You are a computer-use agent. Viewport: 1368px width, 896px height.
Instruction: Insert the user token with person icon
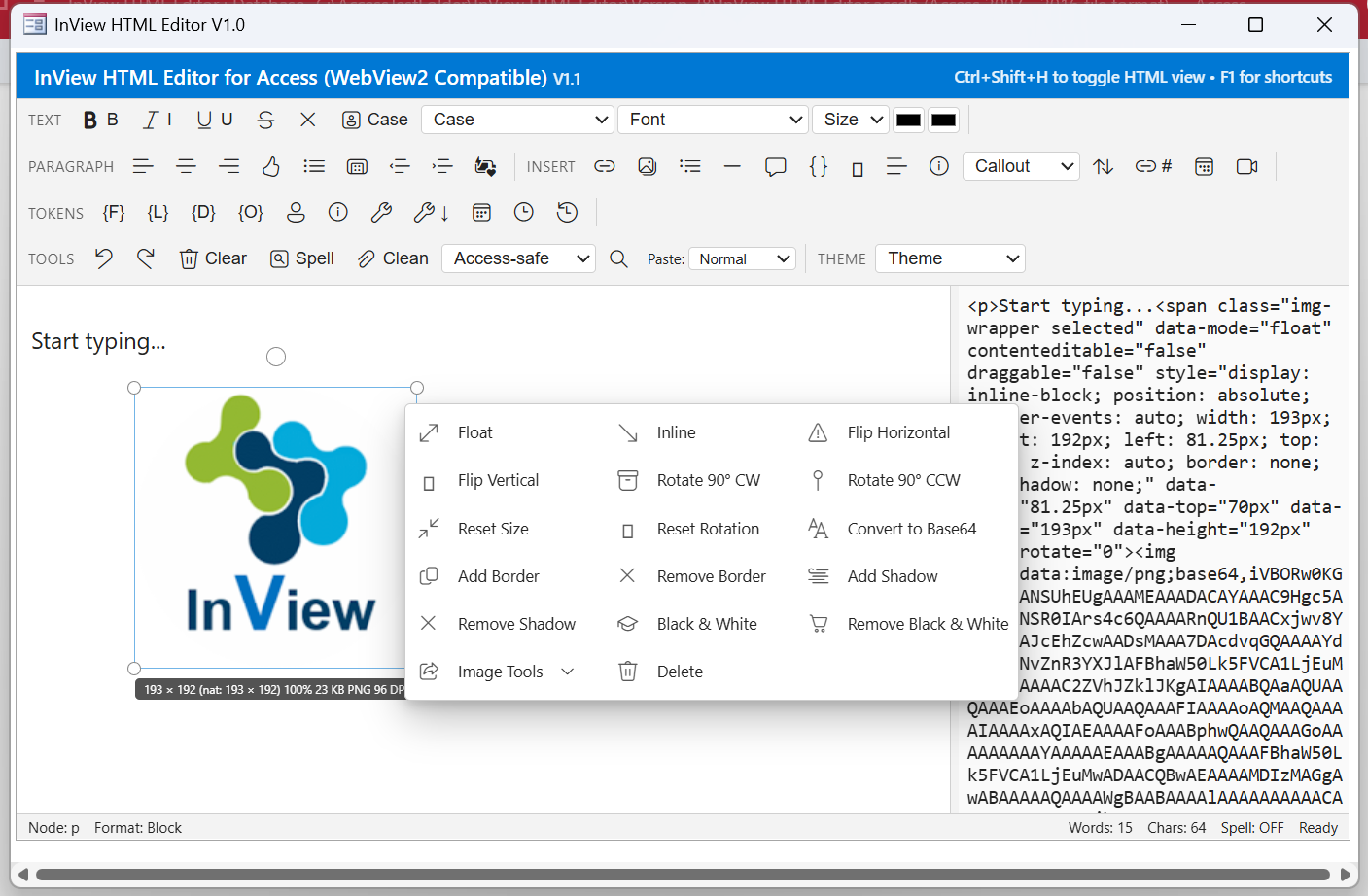tap(297, 212)
